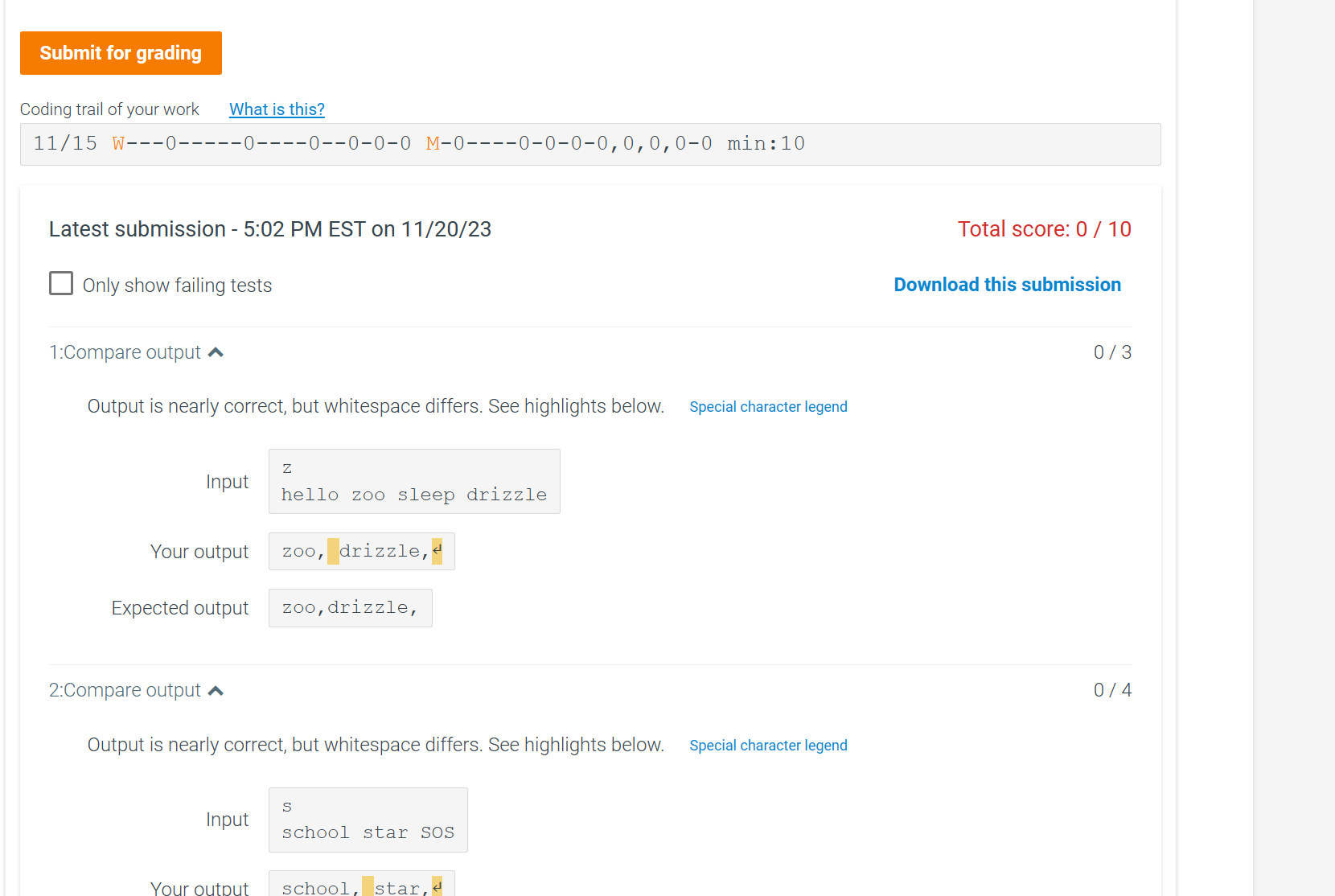The width and height of the screenshot is (1335, 896).
Task: Toggle 'Only show failing tests' checkbox
Action: [x=61, y=284]
